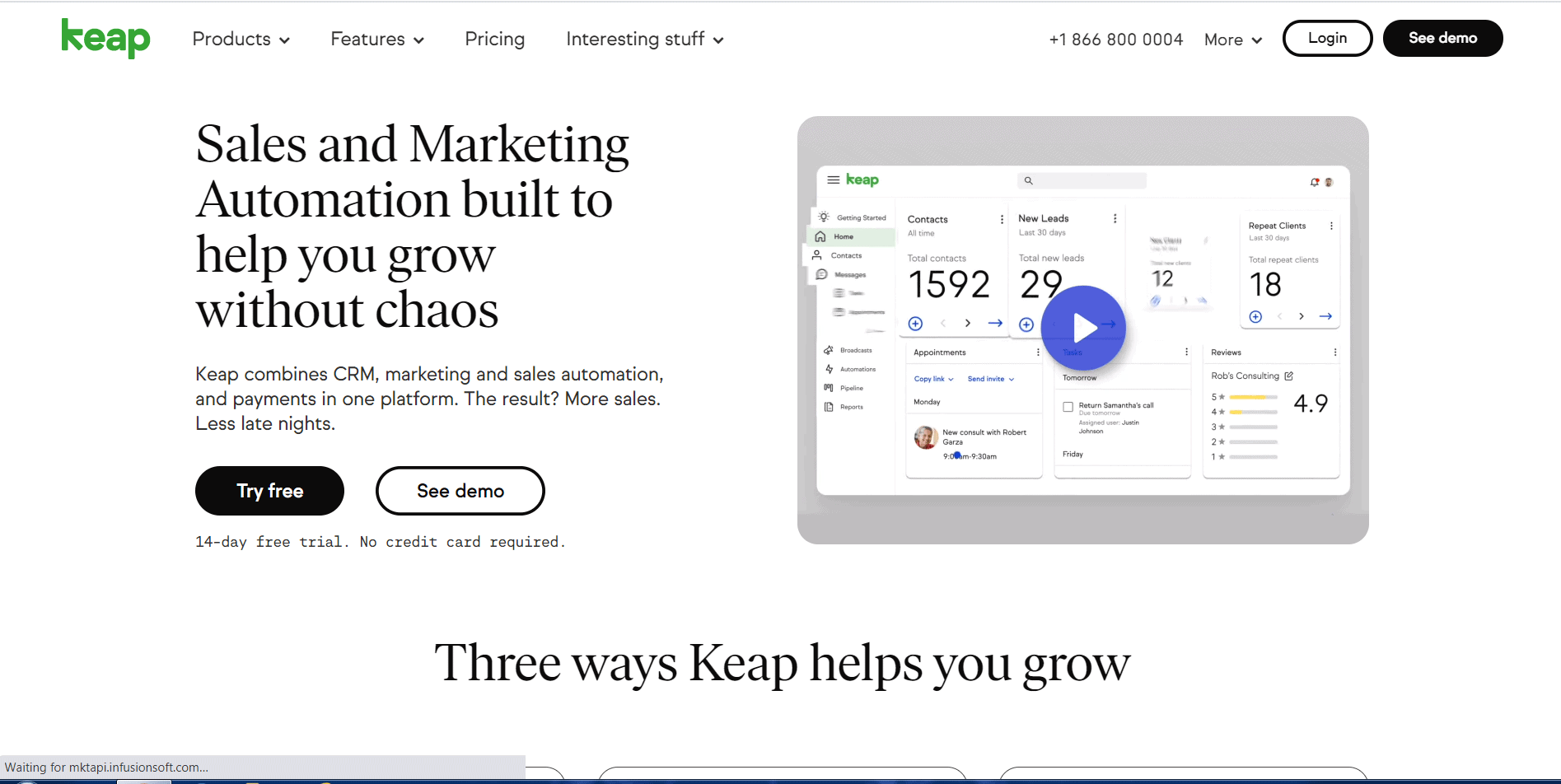1561x784 pixels.
Task: Click the 1592 total contacts number
Action: coord(949,285)
